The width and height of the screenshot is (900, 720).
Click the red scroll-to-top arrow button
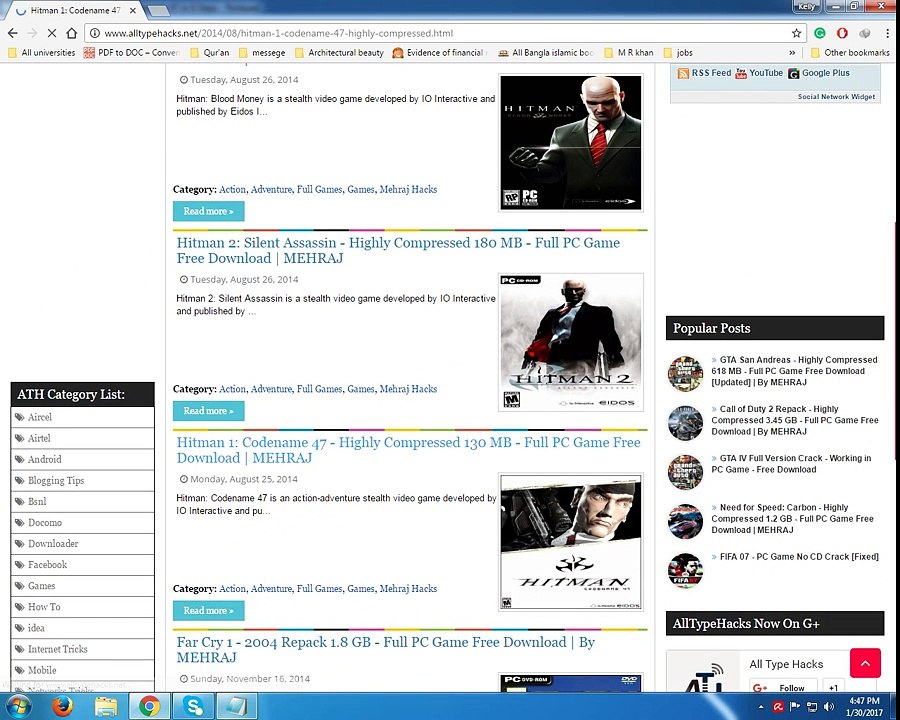865,663
